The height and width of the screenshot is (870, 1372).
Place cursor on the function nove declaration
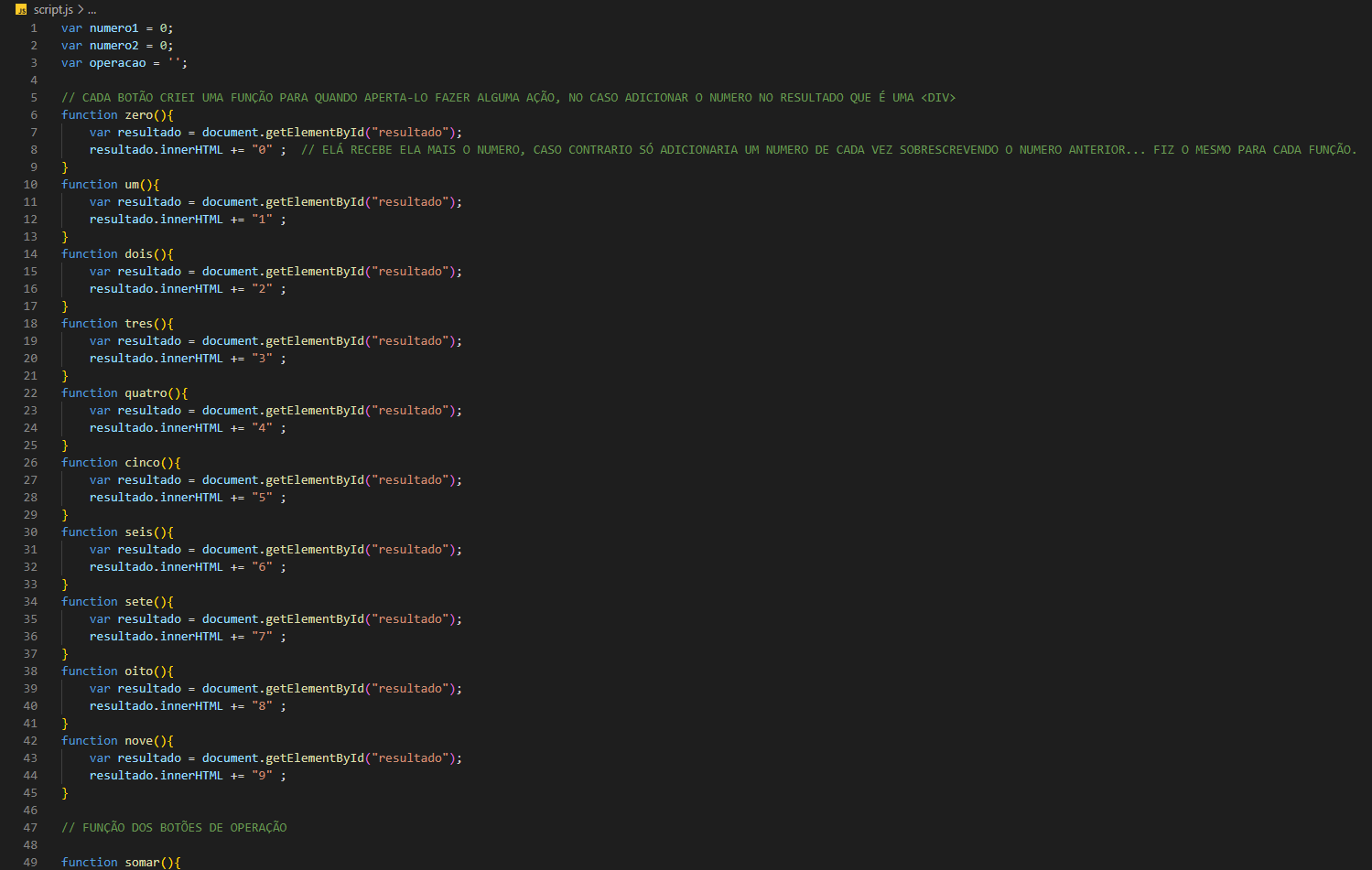coord(137,740)
